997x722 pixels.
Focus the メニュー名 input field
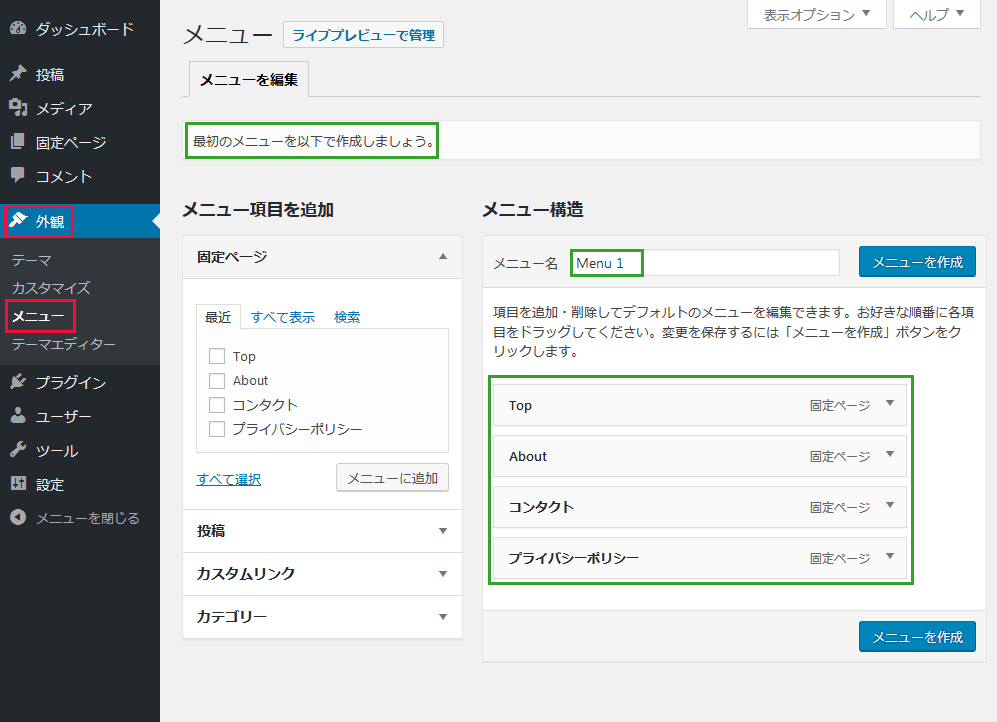pyautogui.click(x=705, y=262)
